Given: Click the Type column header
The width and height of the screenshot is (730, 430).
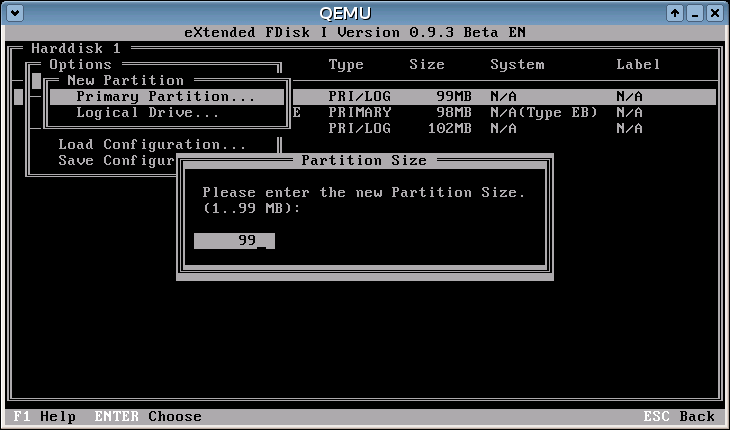Looking at the screenshot, I should [346, 65].
